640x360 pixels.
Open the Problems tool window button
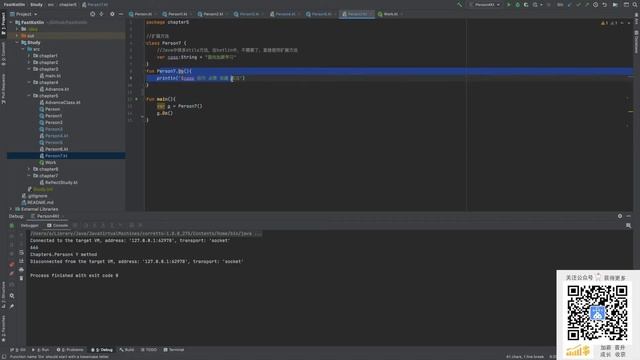70,350
